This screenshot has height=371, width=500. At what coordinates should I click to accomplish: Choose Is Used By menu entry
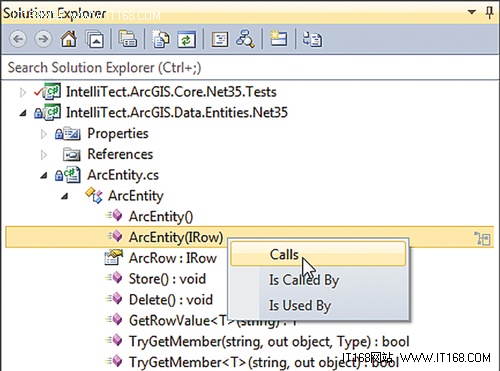300,305
